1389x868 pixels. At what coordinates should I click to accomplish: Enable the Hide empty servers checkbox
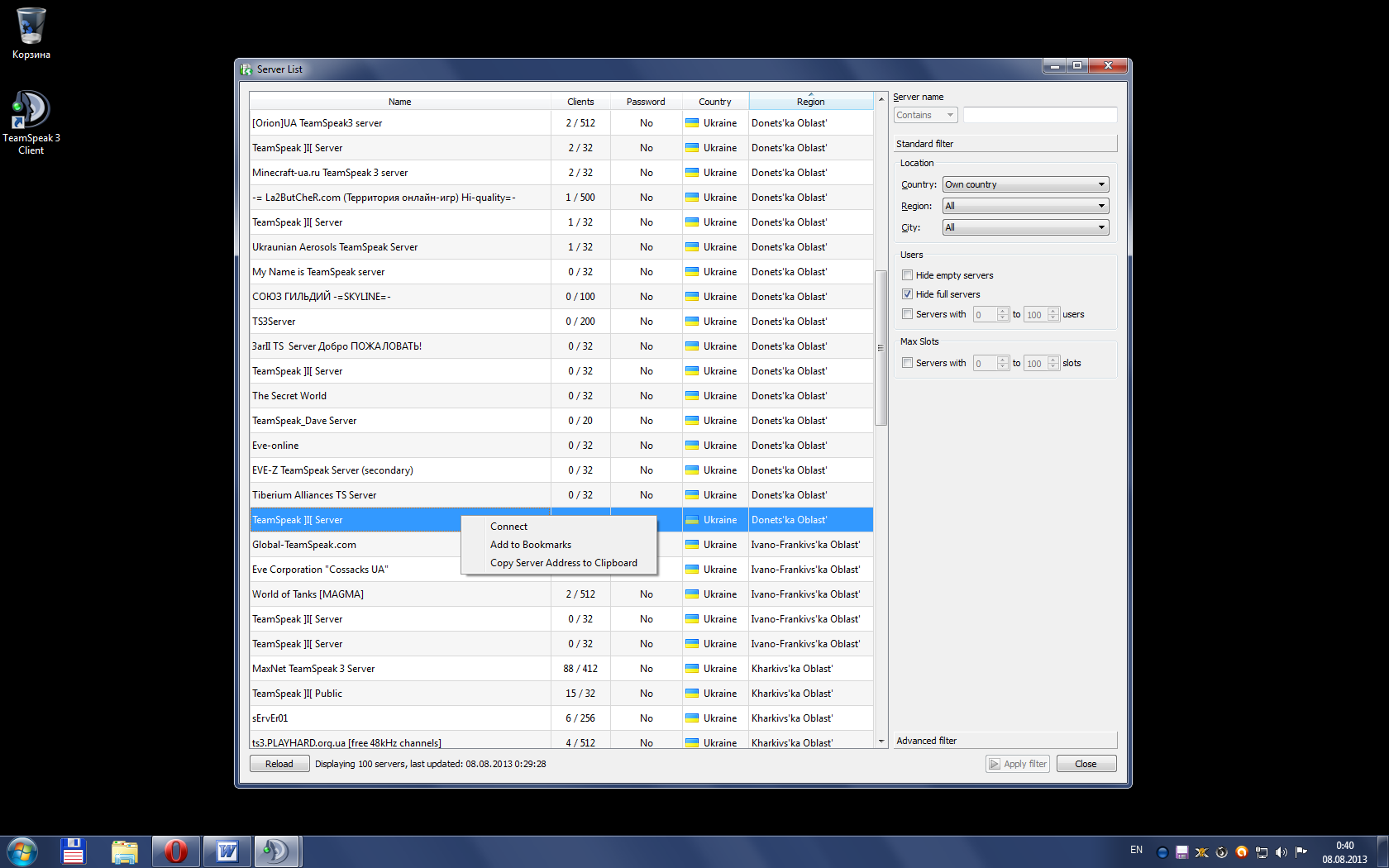pyautogui.click(x=908, y=275)
